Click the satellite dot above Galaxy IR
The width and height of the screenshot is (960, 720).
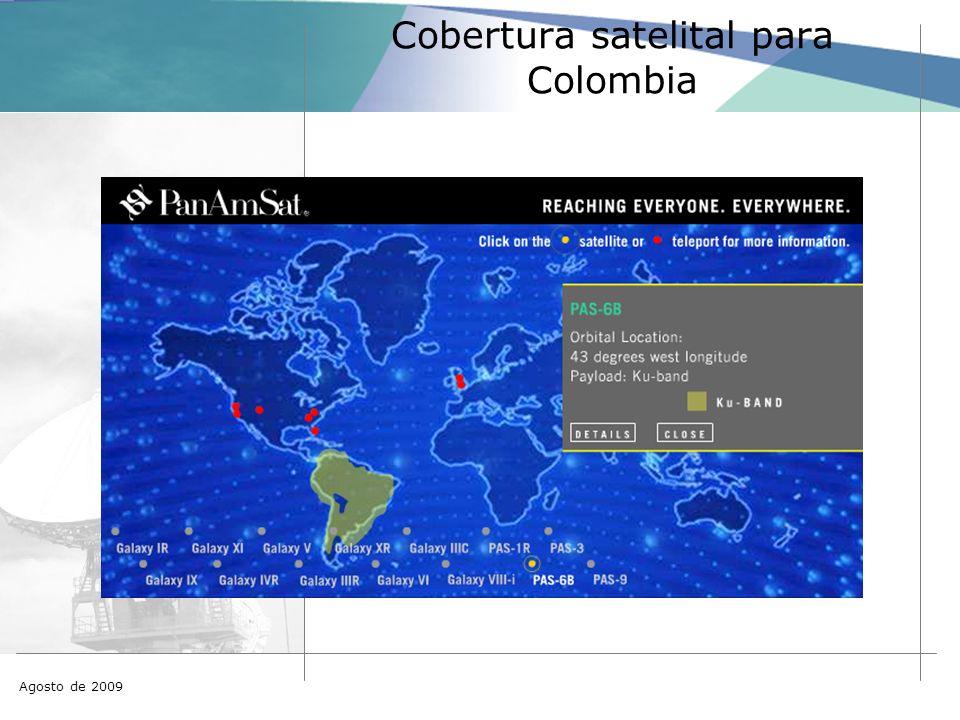point(115,531)
